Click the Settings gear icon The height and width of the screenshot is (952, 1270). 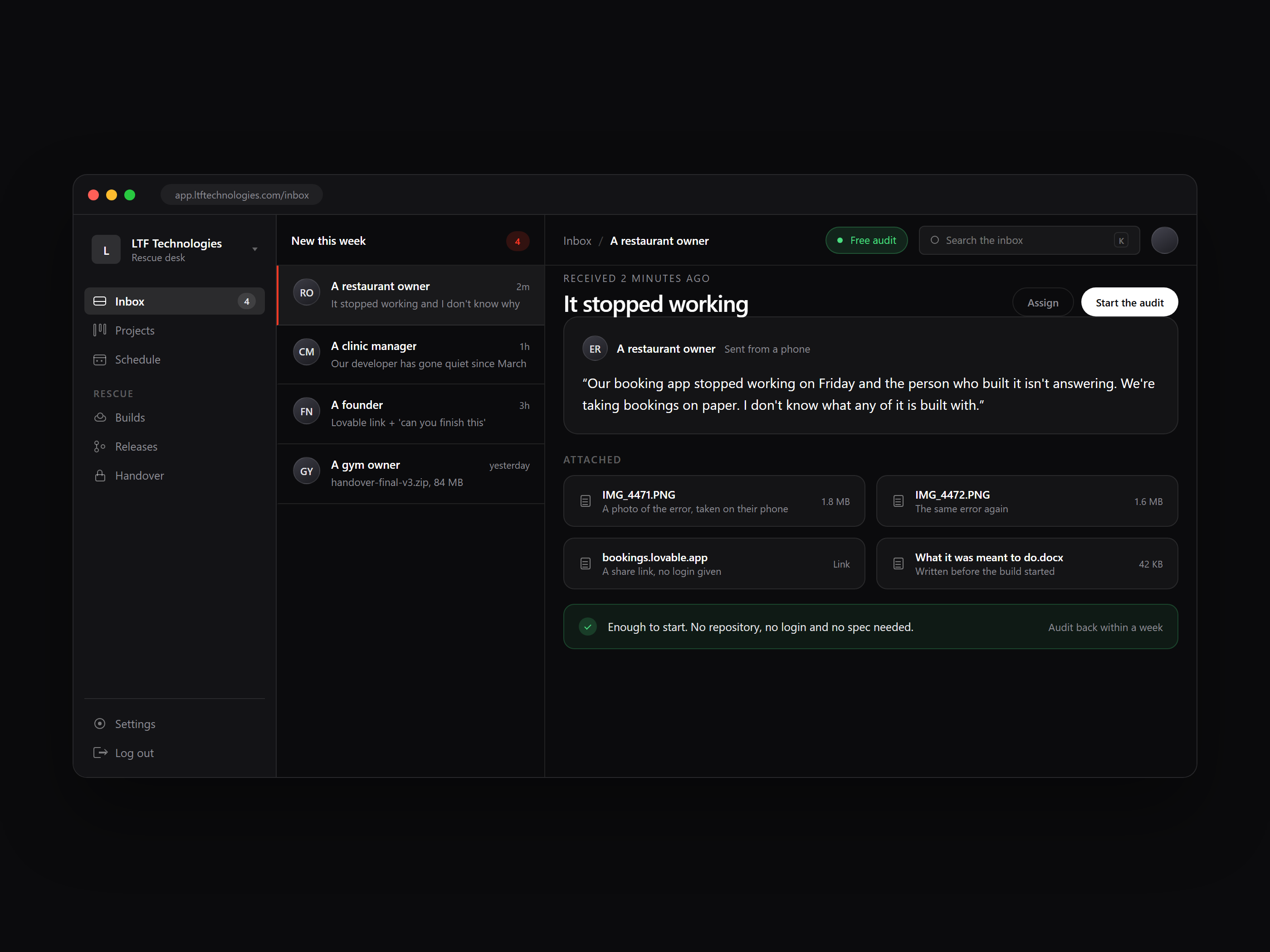tap(100, 724)
